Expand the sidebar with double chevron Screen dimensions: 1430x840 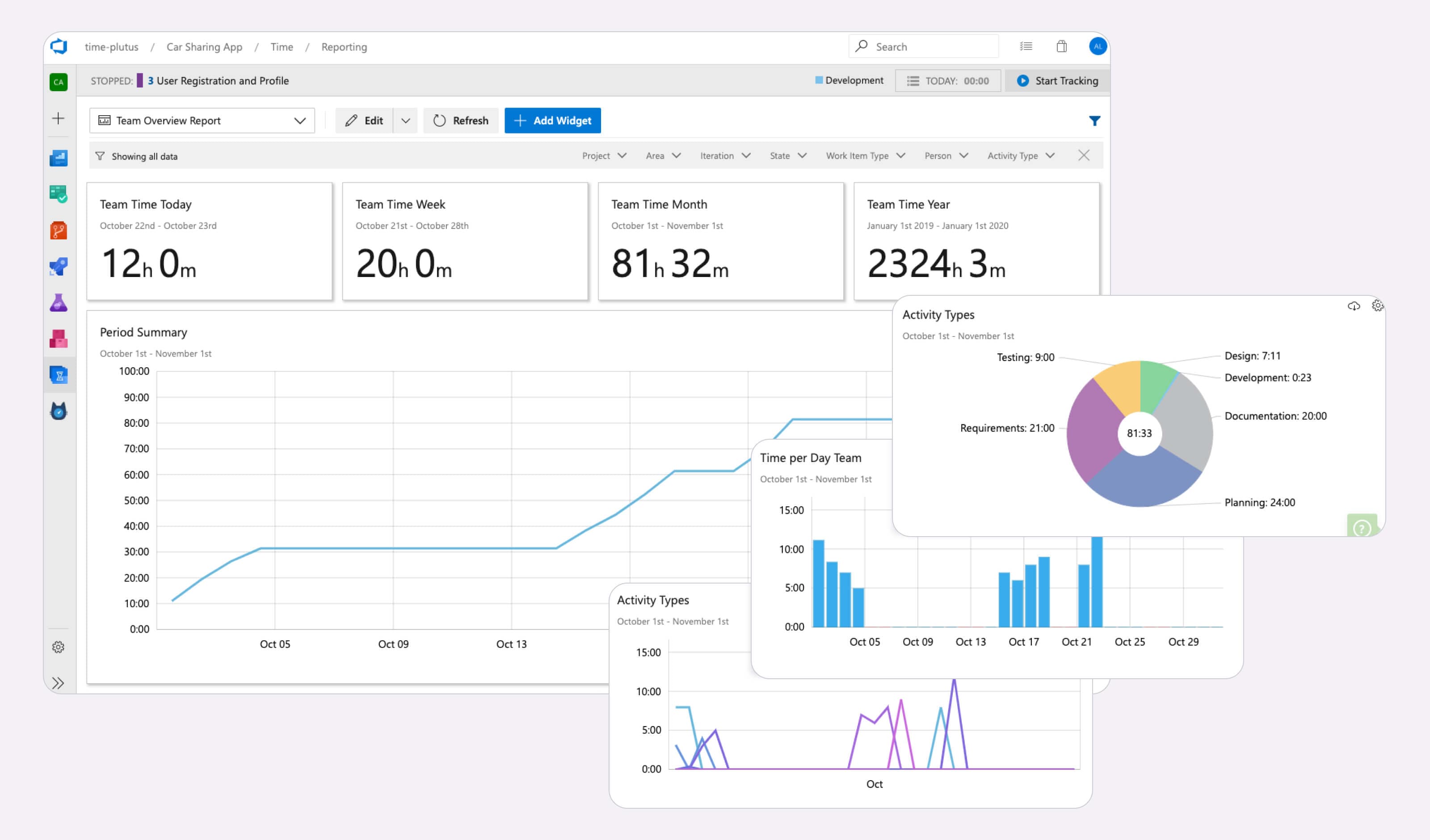pyautogui.click(x=58, y=683)
